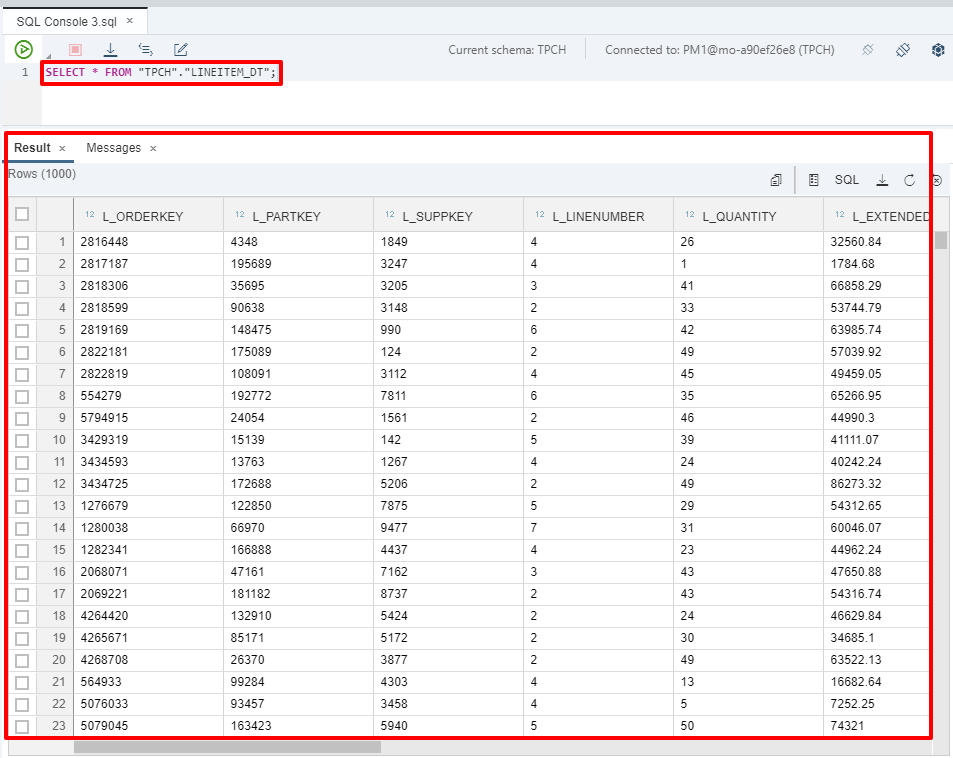Select extended price cell 86273.32

tap(876, 484)
